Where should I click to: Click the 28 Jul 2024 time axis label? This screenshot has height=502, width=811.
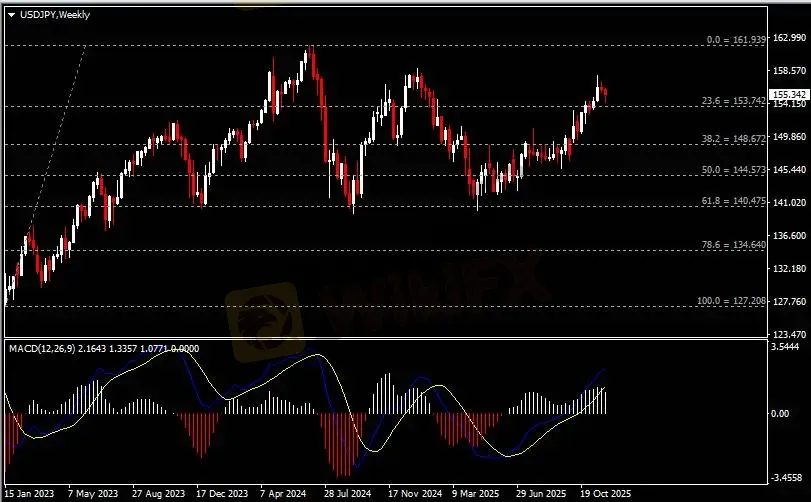tap(351, 494)
